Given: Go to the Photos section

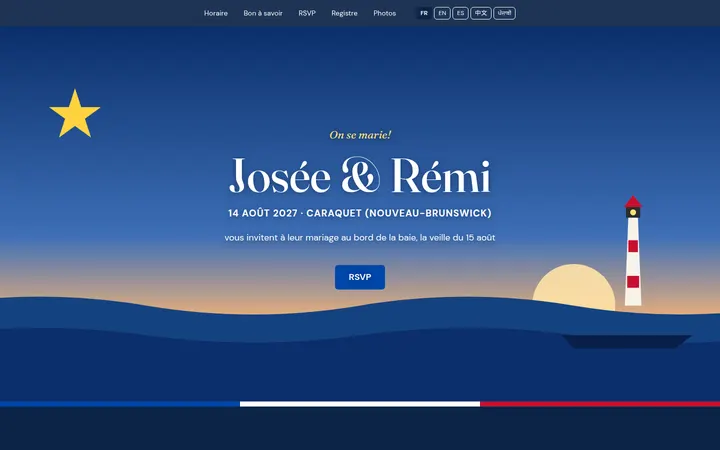Looking at the screenshot, I should pos(384,13).
